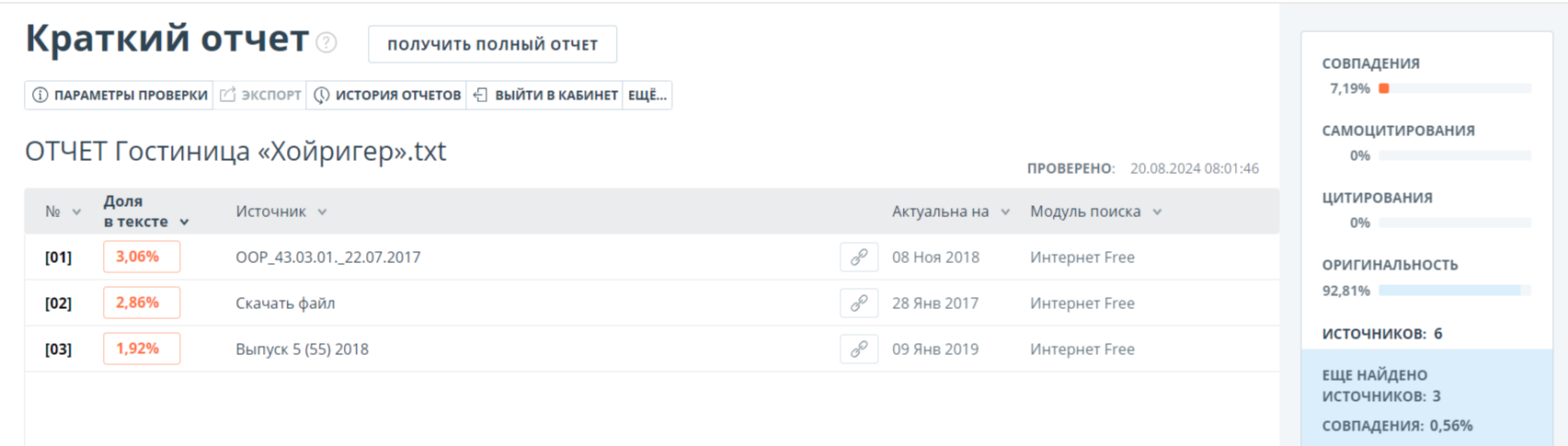Click the Еще найдено источников: 3 panel
The height and width of the screenshot is (446, 1568).
pos(1427,397)
